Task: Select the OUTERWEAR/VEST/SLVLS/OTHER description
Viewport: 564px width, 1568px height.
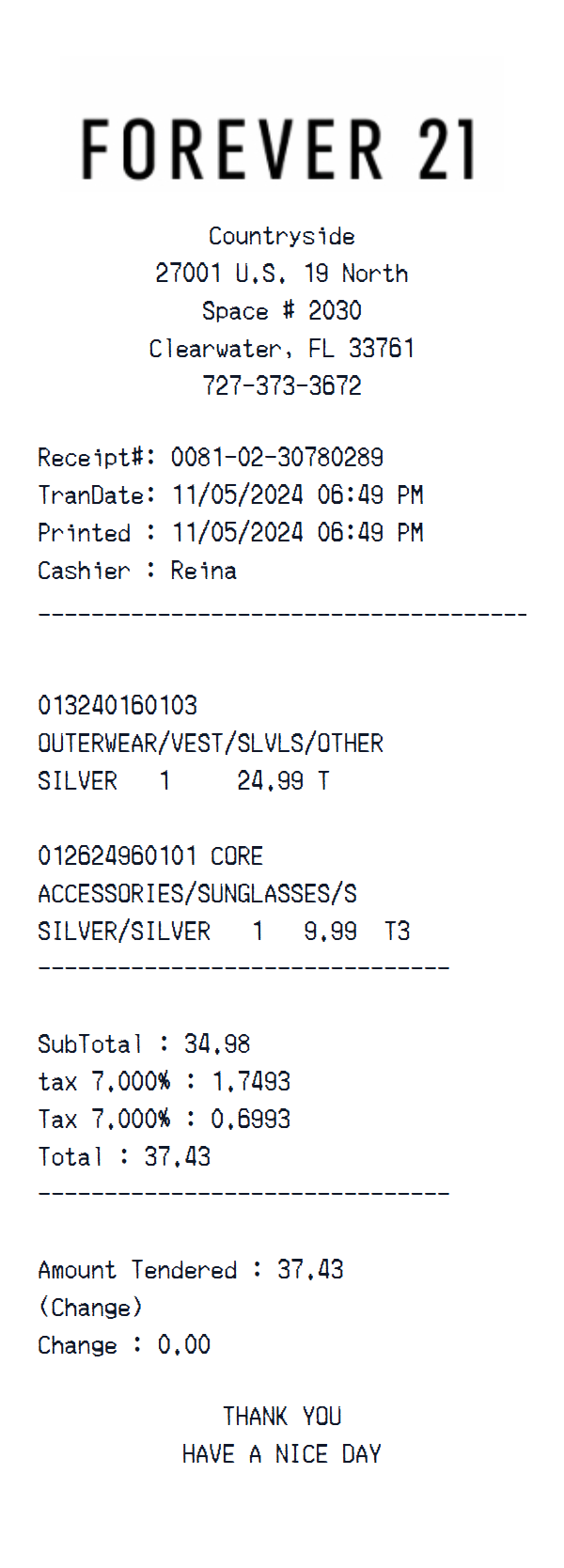Action: point(211,744)
